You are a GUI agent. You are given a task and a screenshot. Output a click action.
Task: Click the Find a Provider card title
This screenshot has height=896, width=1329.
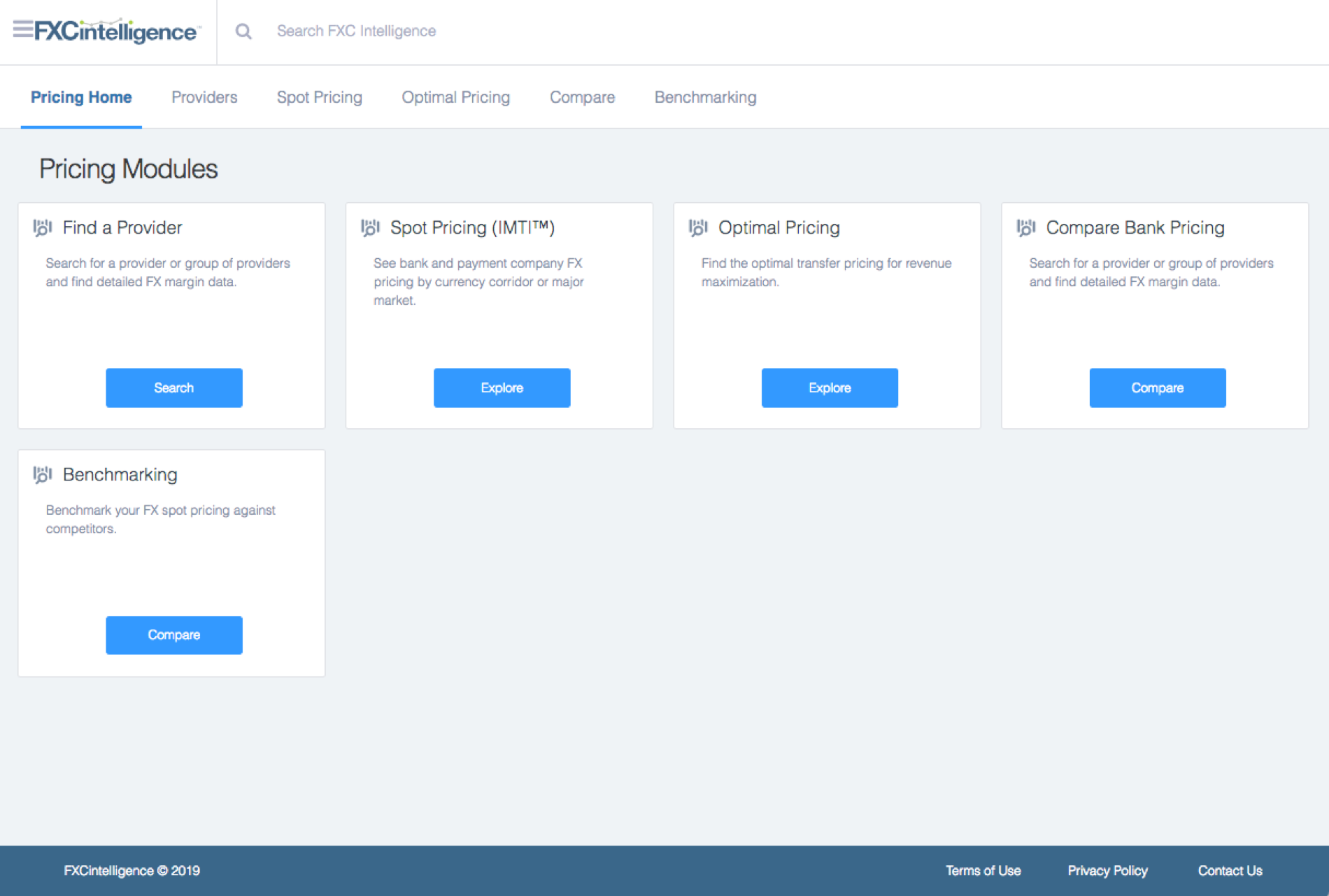[122, 227]
